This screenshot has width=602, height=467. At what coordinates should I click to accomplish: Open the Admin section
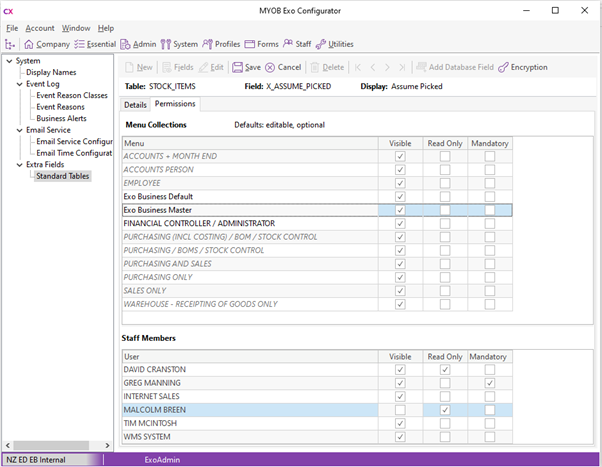point(138,45)
